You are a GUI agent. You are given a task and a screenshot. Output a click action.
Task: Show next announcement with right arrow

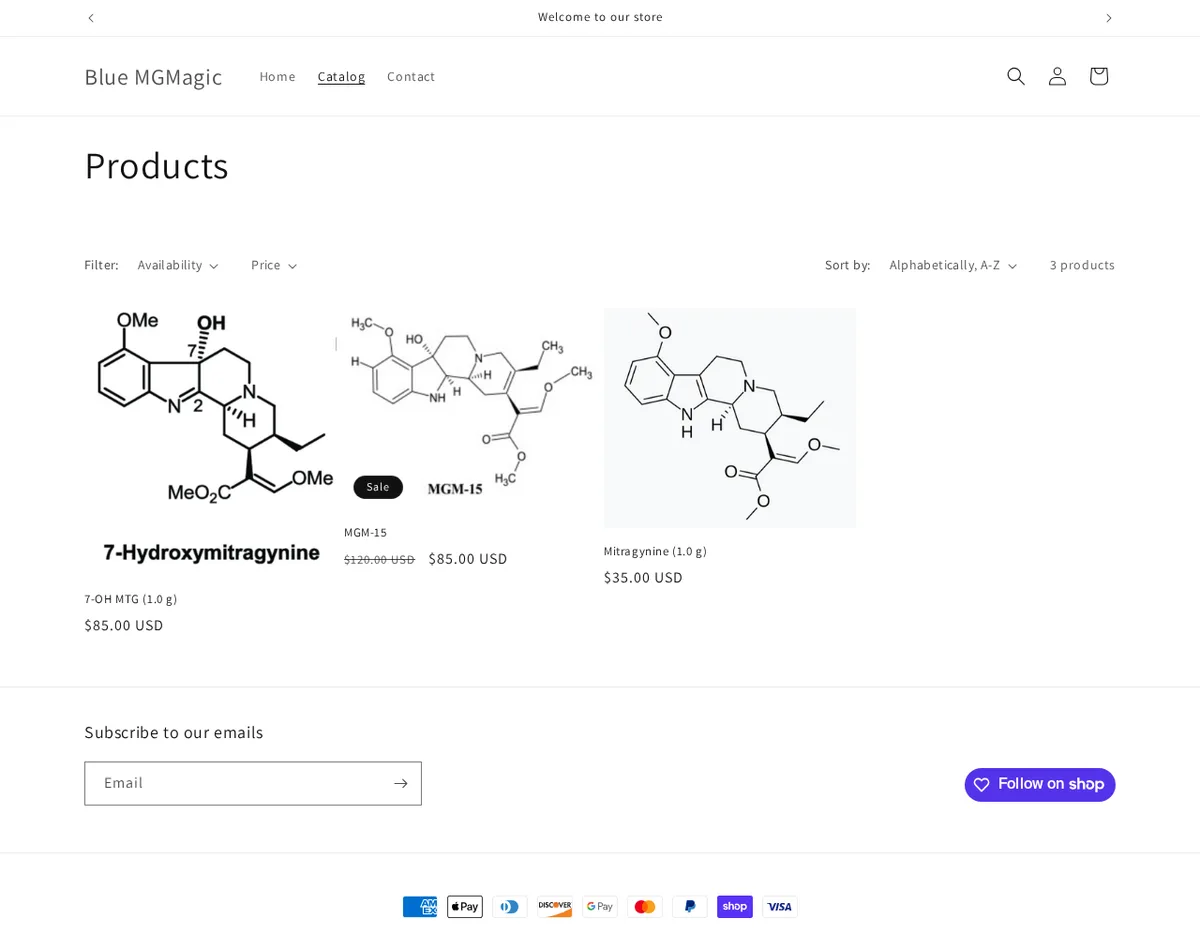(x=1108, y=18)
